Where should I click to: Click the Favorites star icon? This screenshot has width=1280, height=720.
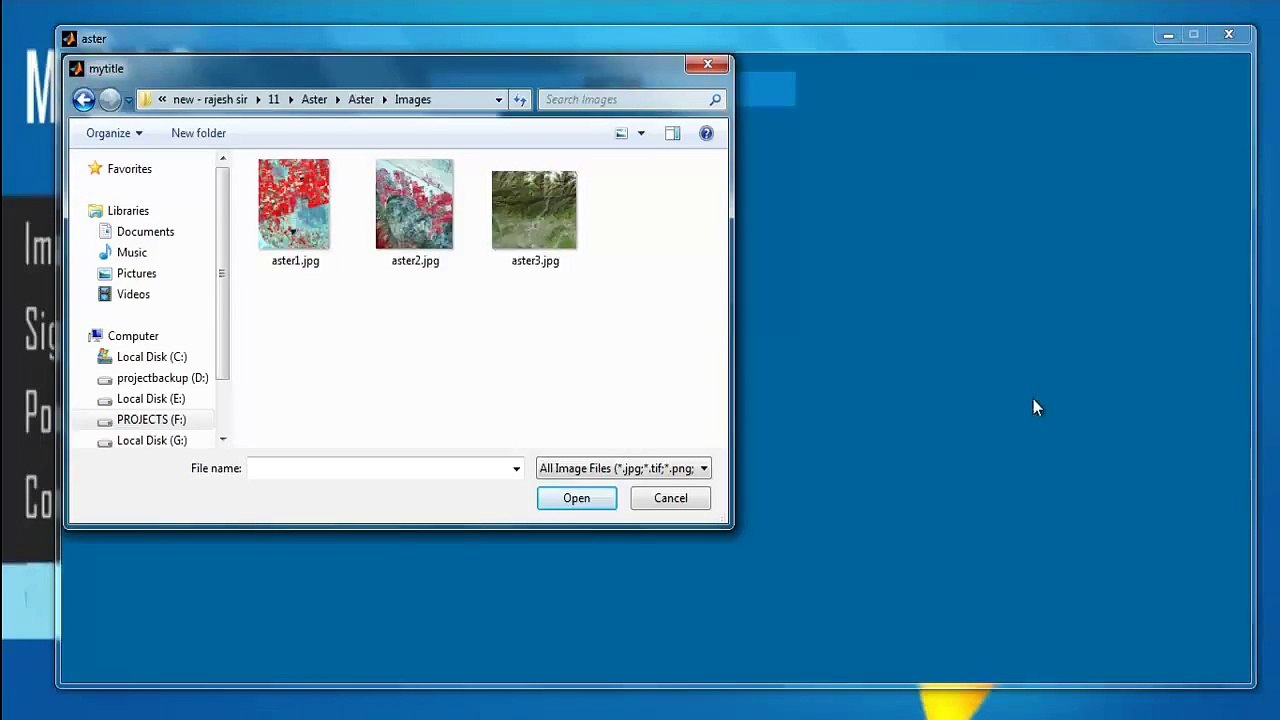click(95, 168)
